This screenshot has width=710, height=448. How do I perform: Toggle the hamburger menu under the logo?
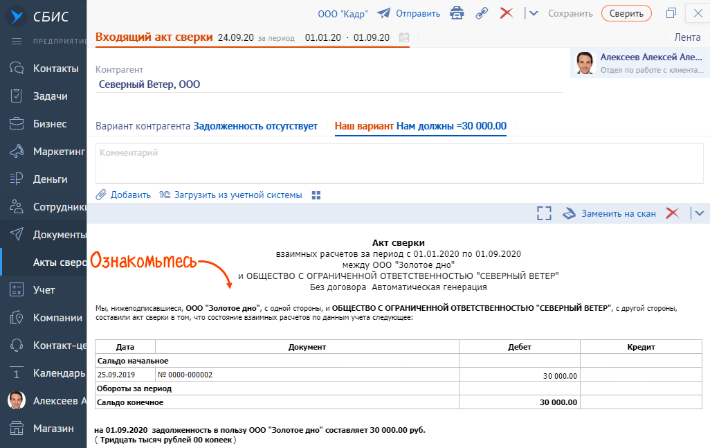(x=16, y=41)
